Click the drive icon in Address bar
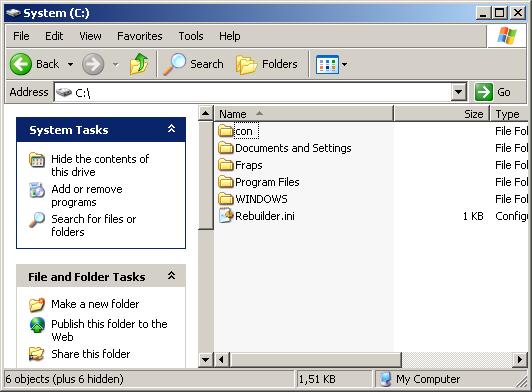The image size is (532, 392). (x=64, y=92)
